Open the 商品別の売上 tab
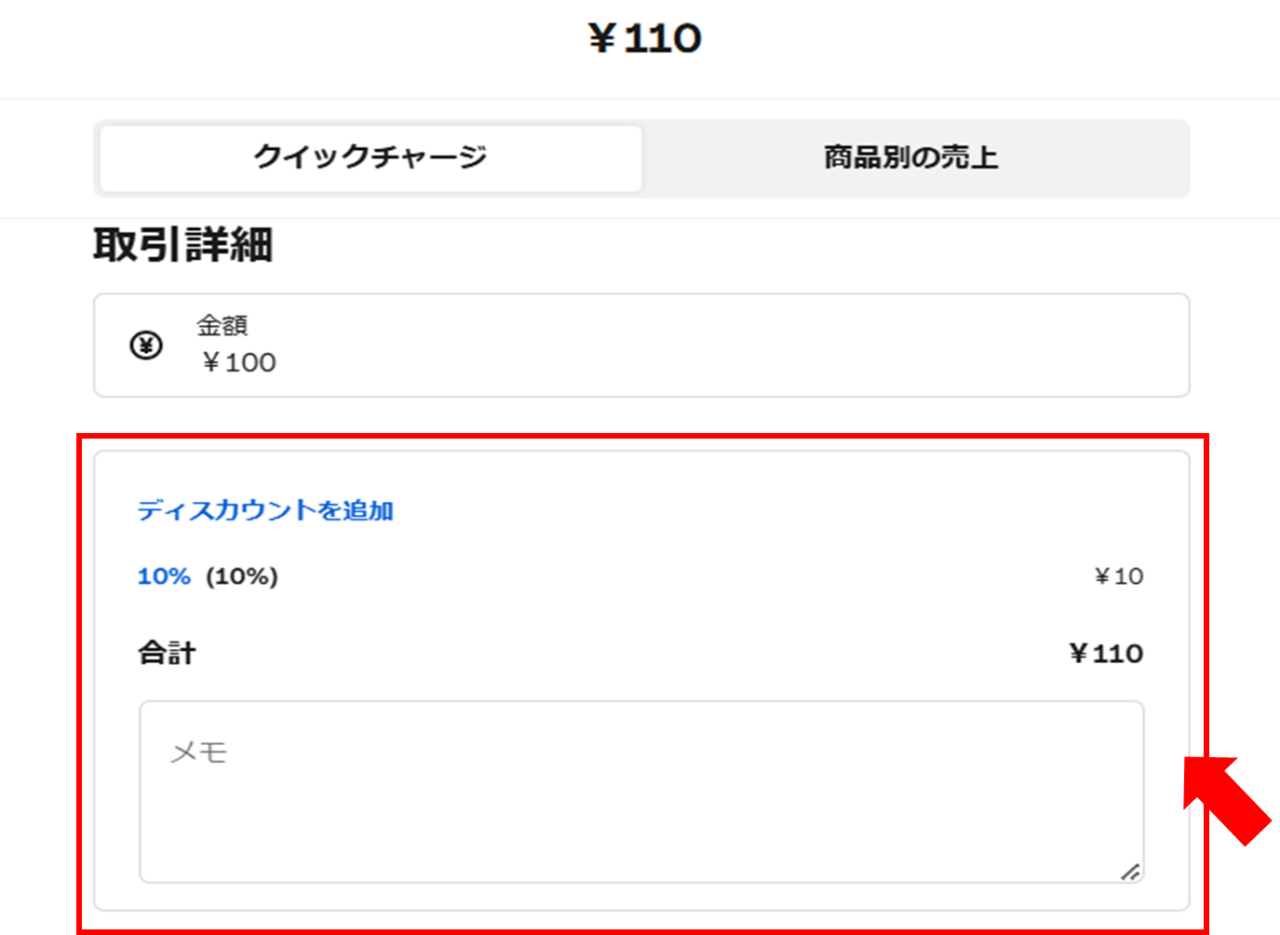 [911, 158]
